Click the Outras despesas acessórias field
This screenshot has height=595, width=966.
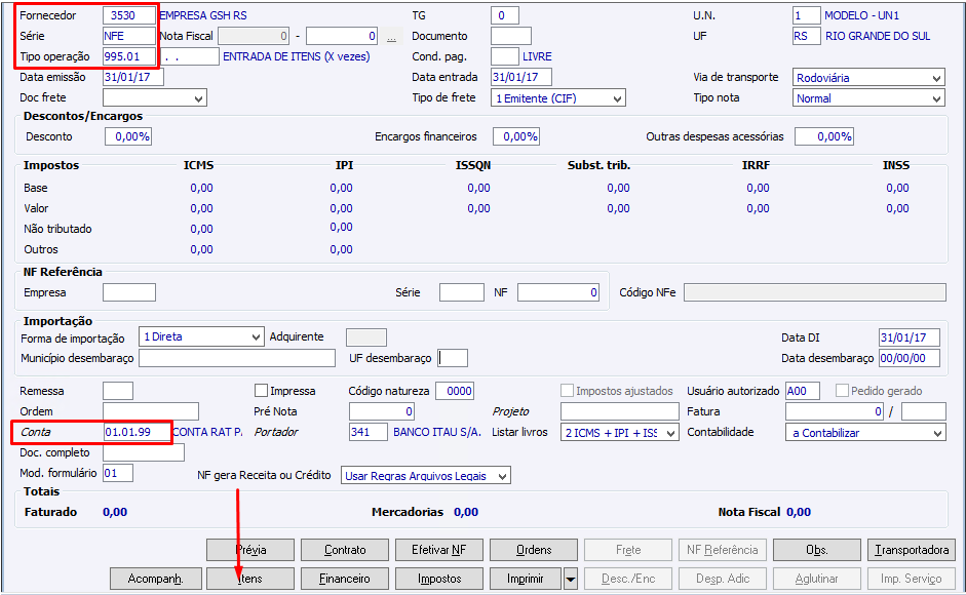point(824,137)
